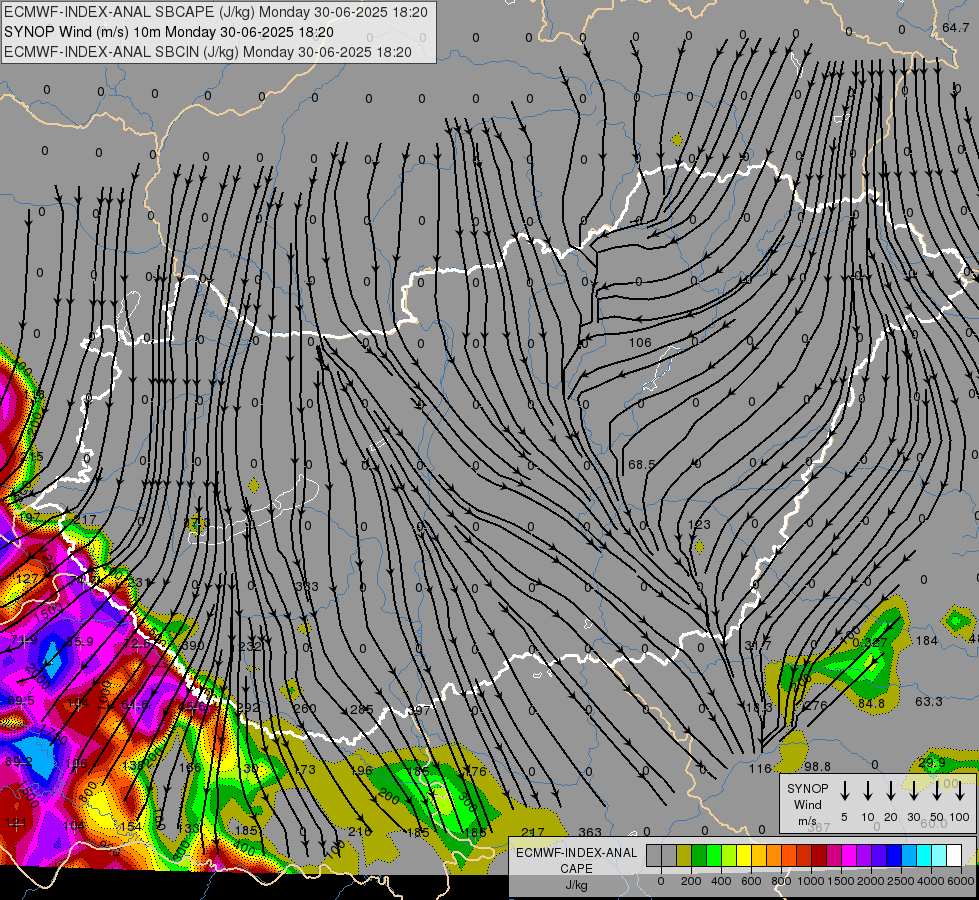Click the 1000 tick label on CAPE scale
Viewport: 979px width, 900px height.
coord(811,881)
